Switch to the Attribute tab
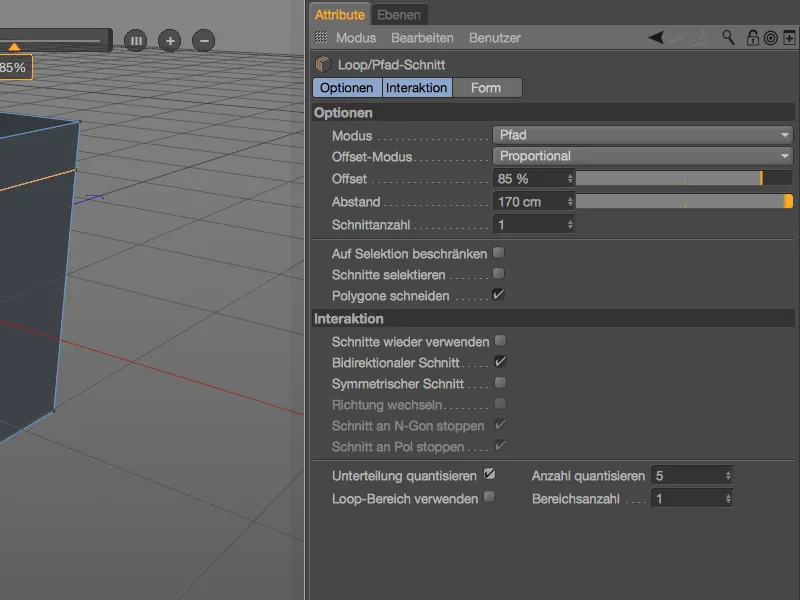This screenshot has height=600, width=800. click(x=339, y=15)
